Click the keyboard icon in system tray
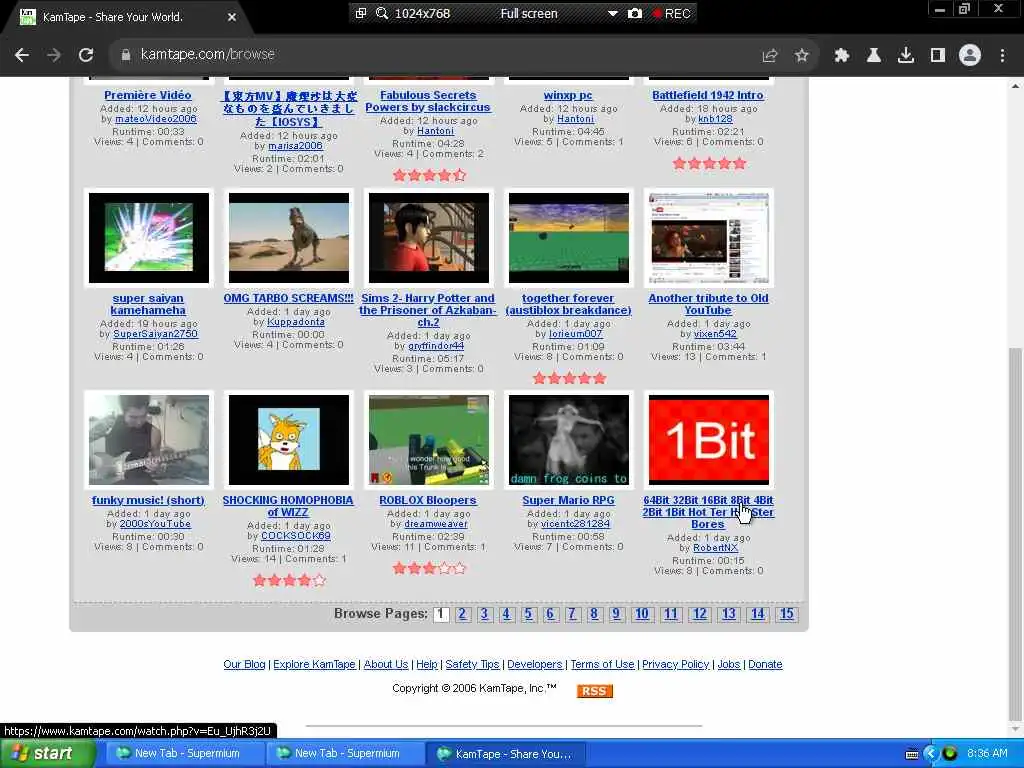The height and width of the screenshot is (768, 1024). 912,754
